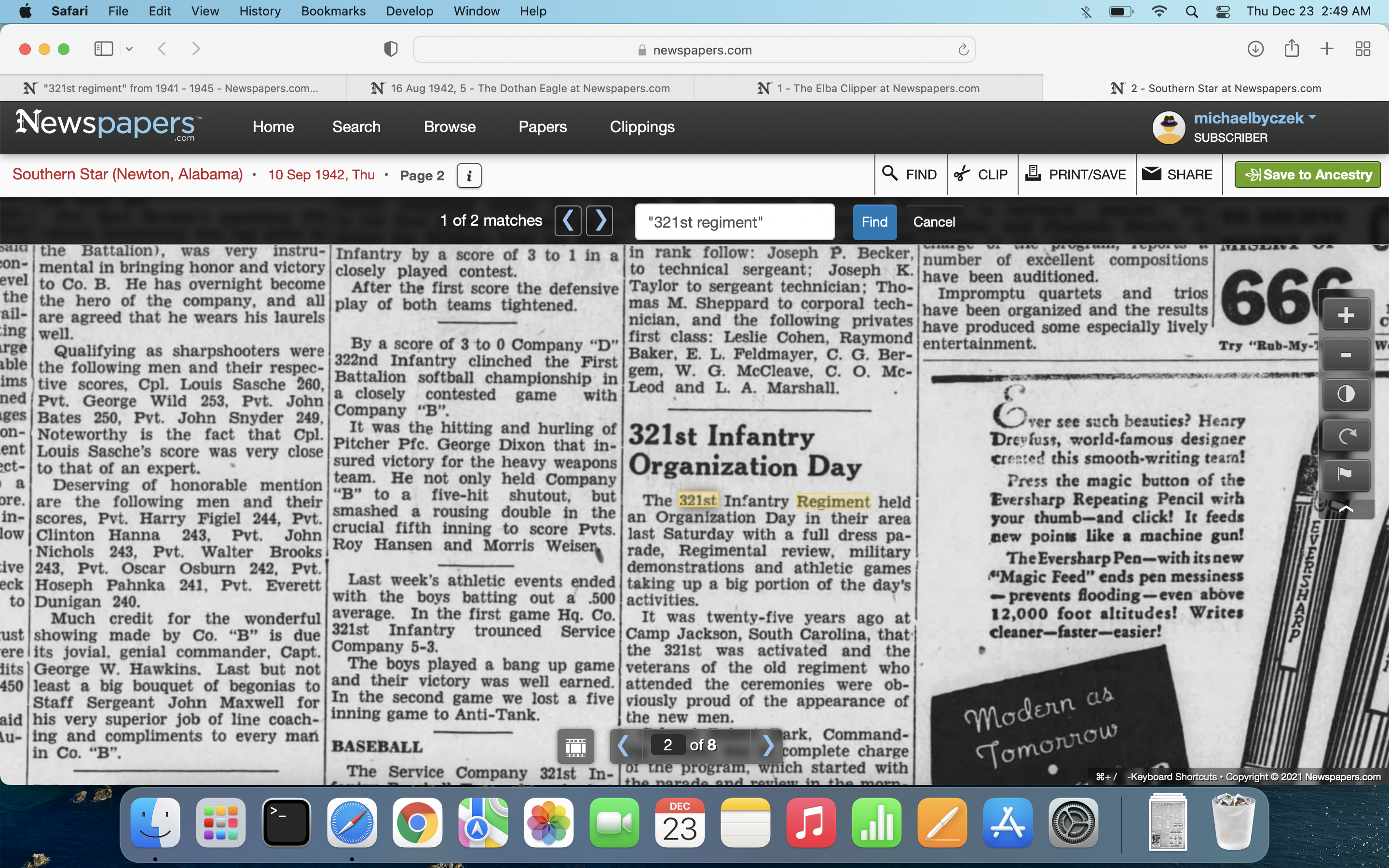Switch to The Dothan Eagle tab
The width and height of the screenshot is (1389, 868).
point(520,88)
